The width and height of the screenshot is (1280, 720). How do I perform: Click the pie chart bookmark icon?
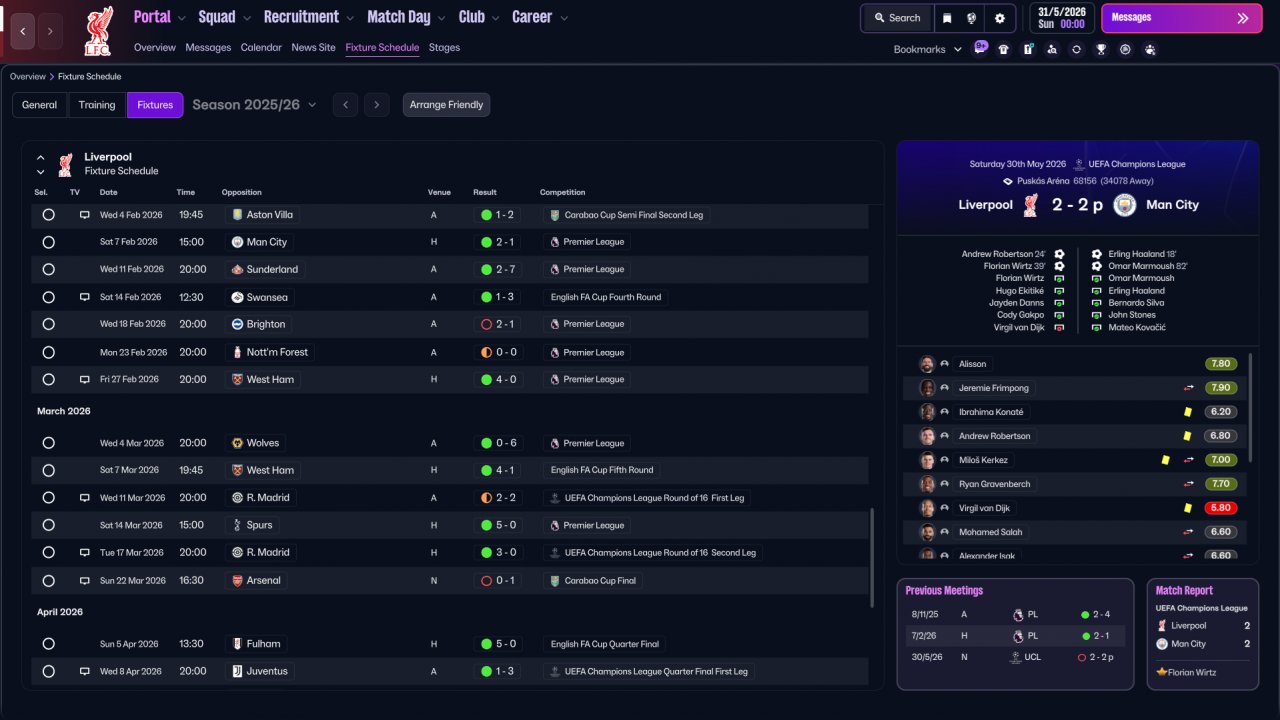coord(1125,49)
